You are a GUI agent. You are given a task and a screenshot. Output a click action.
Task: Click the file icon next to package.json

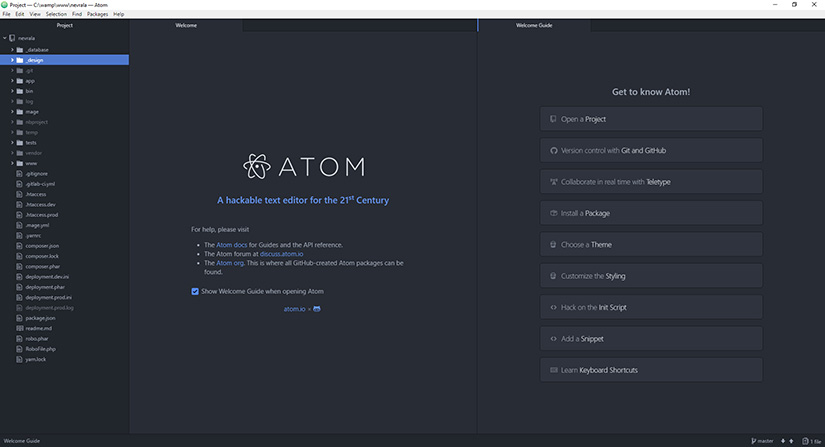point(19,318)
